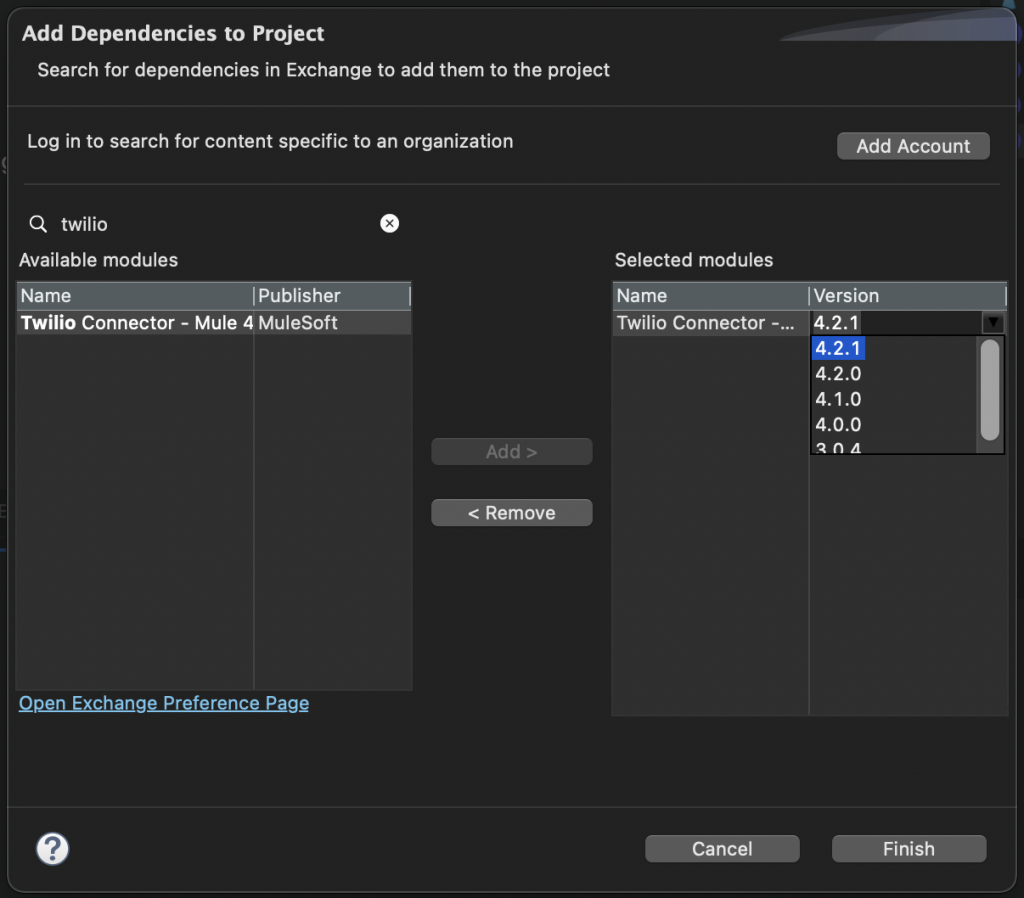
Task: Click Selected modules Name column header
Action: (711, 296)
